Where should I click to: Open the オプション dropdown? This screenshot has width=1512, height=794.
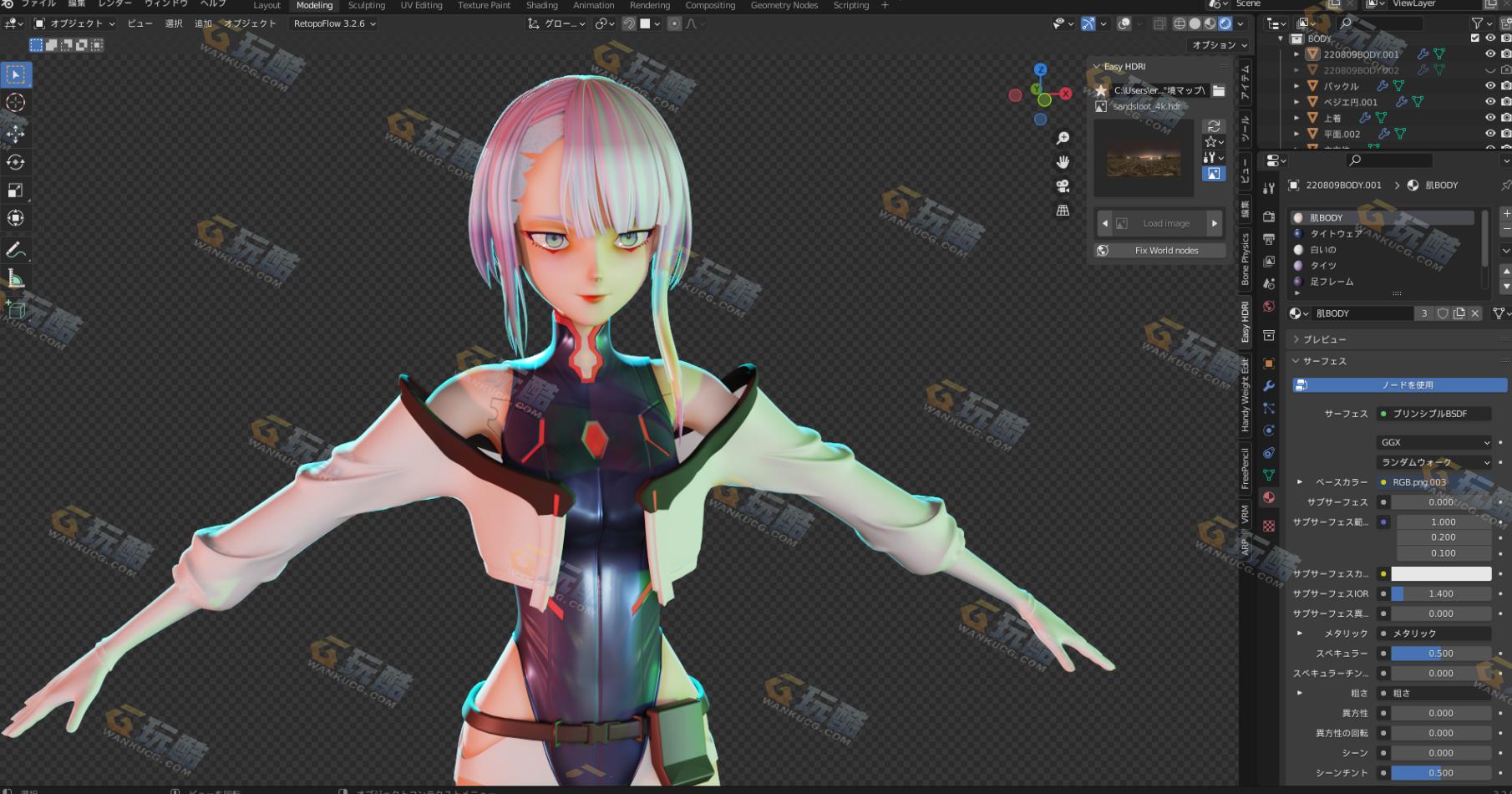tap(1219, 45)
